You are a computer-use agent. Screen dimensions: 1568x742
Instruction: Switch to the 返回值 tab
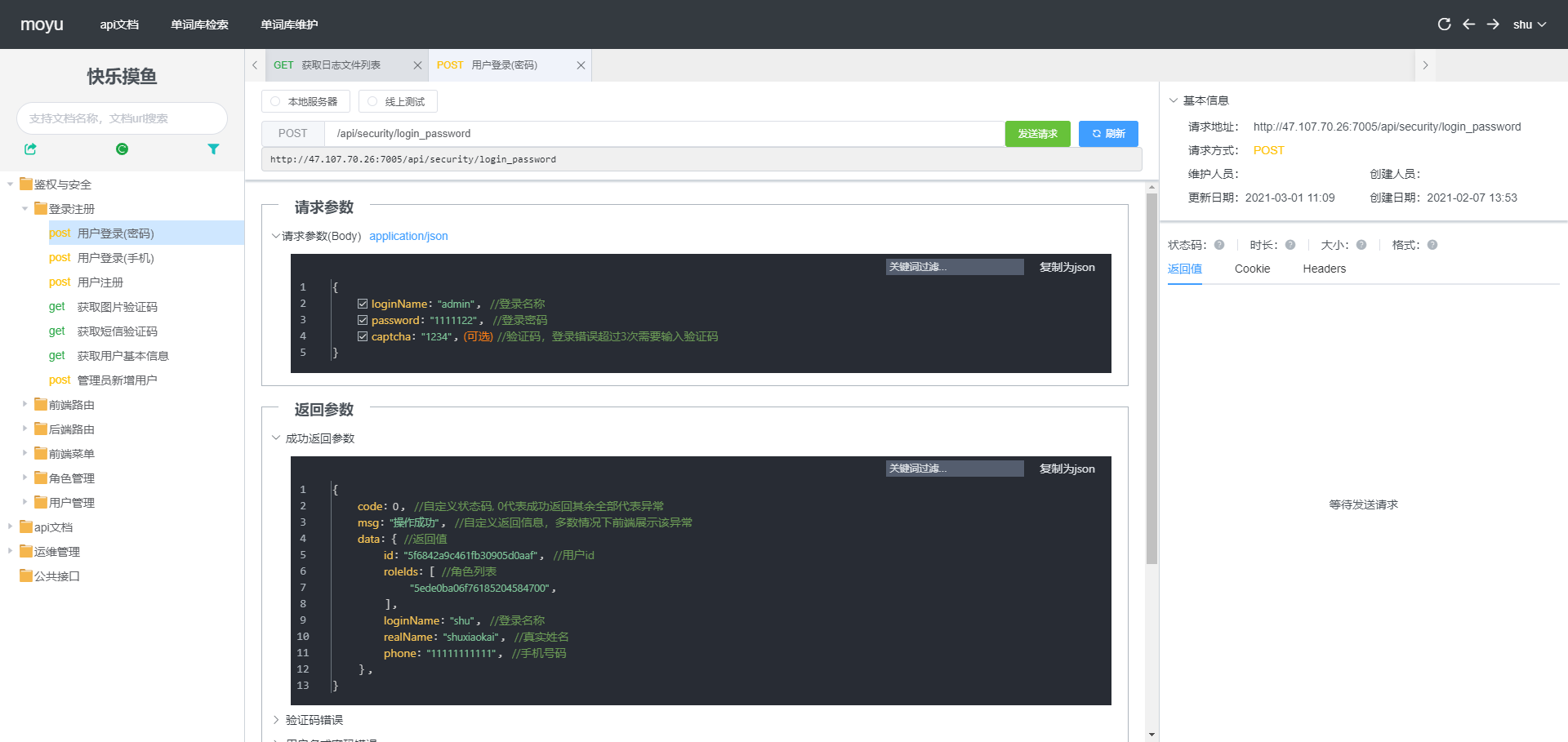[x=1184, y=269]
